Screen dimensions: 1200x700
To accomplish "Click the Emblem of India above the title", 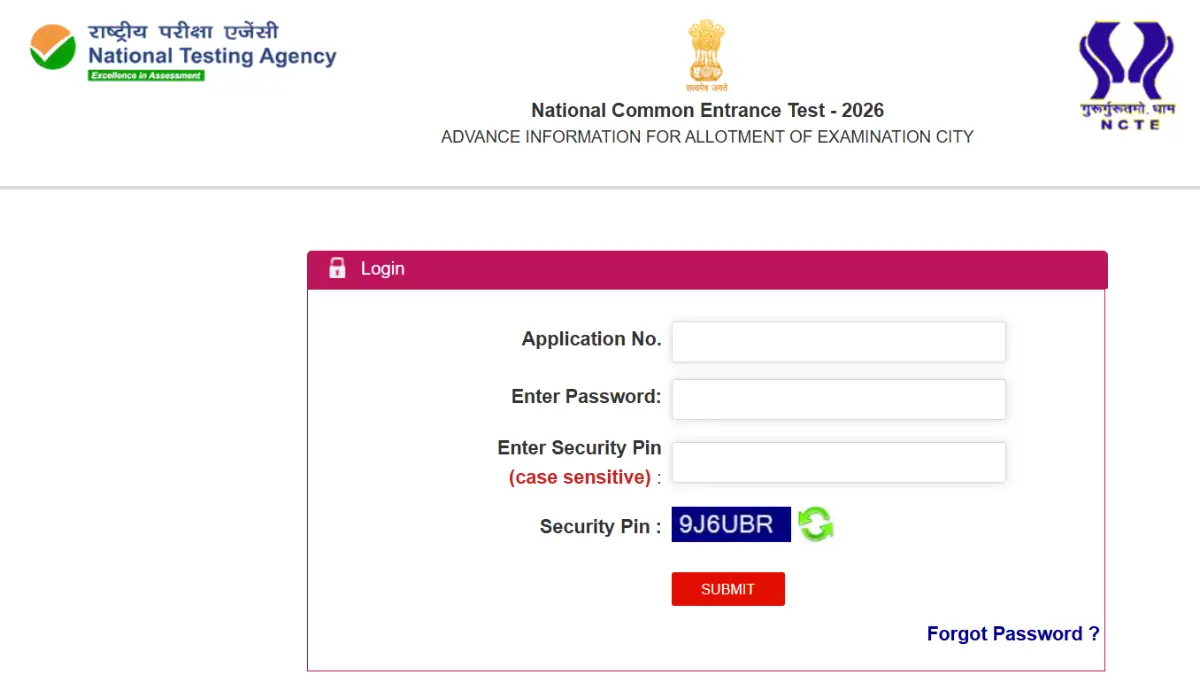I will [706, 50].
